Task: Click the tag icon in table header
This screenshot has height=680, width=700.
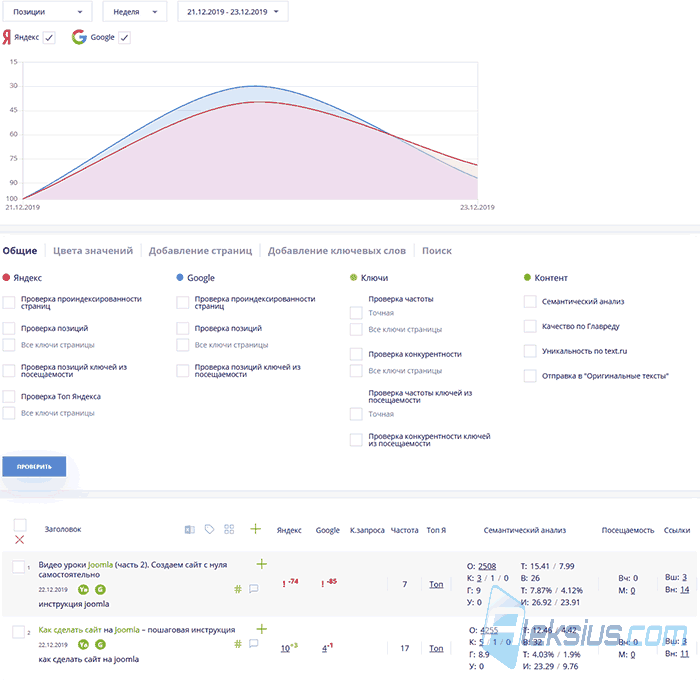Action: (x=209, y=529)
